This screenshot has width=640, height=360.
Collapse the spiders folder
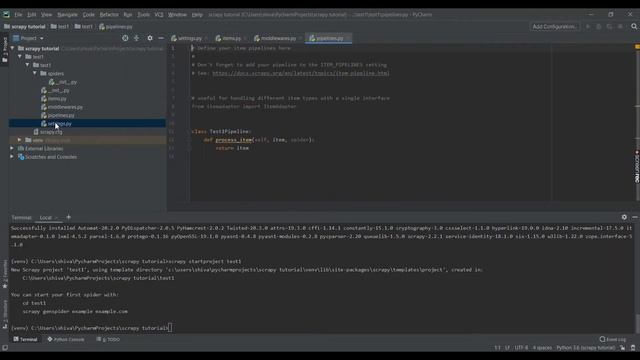(35, 73)
